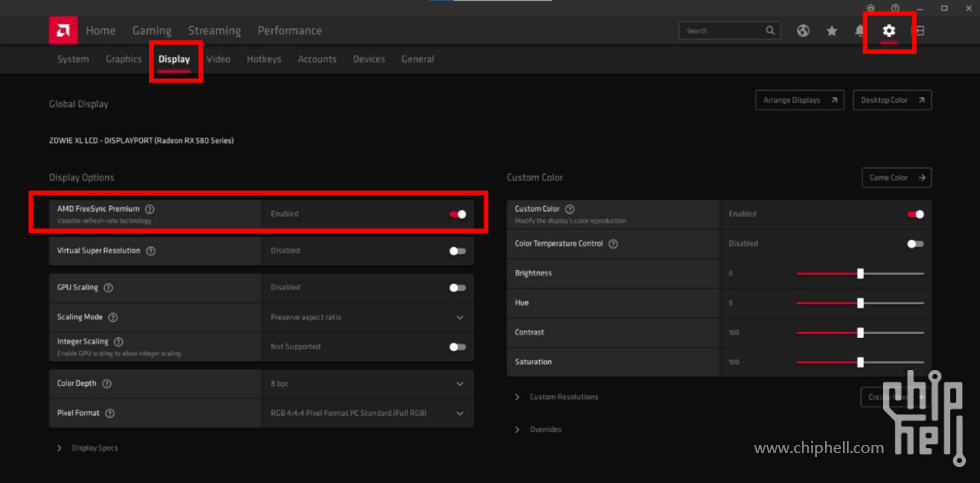The image size is (980, 483).
Task: Disable the AMD FreeSync Premium toggle
Action: coord(457,214)
